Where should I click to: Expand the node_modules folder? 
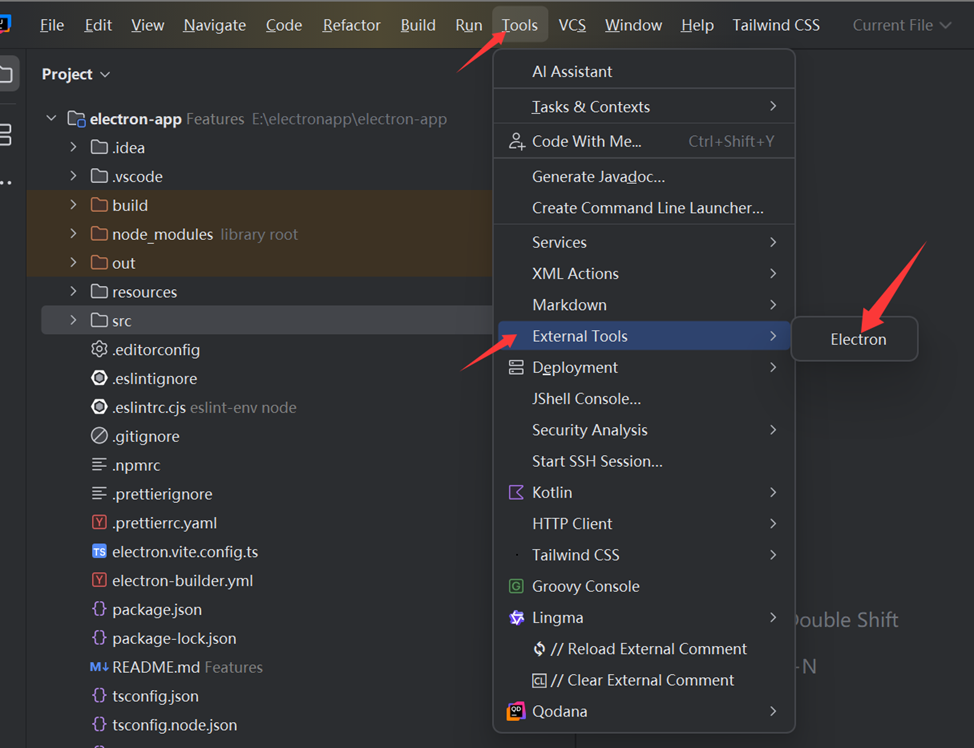(73, 234)
